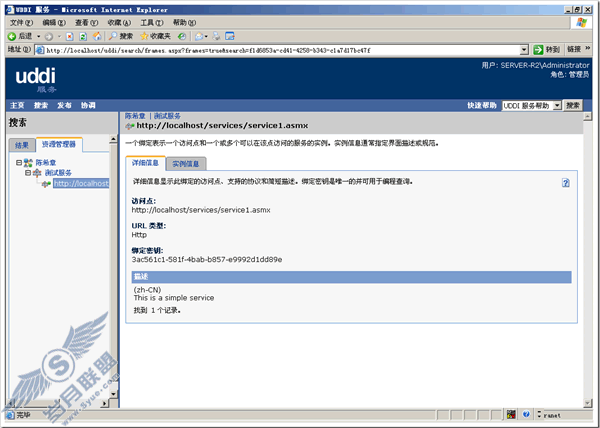Image resolution: width=600 pixels, height=428 pixels.
Task: Switch to the 实例信息 tab
Action: [x=186, y=164]
